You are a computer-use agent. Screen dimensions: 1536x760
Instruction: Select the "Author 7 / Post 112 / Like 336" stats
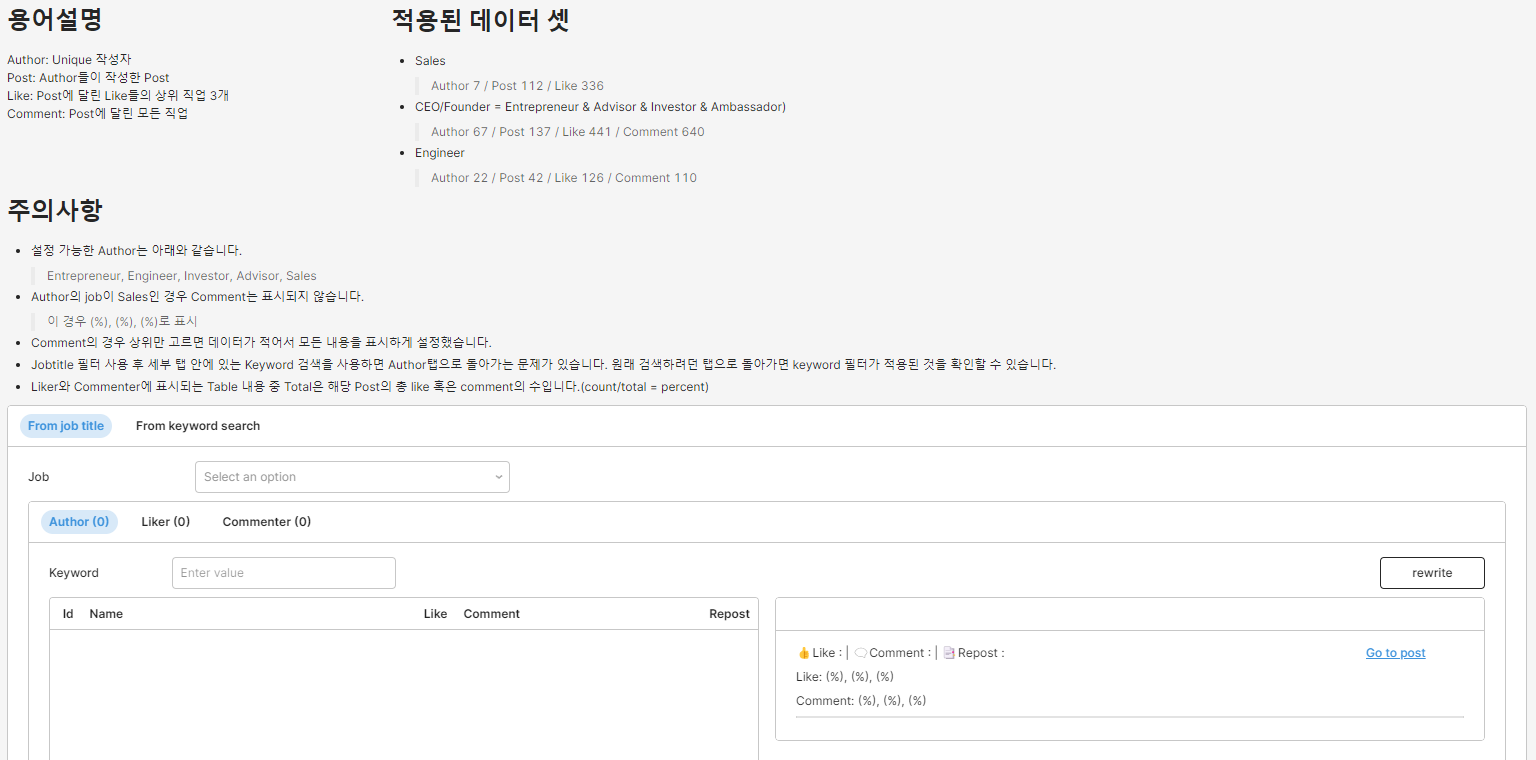tap(517, 86)
